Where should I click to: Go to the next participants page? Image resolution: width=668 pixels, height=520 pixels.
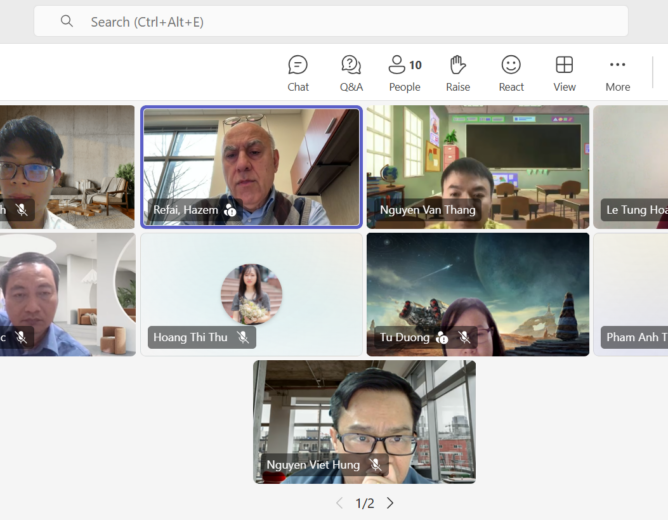click(390, 503)
